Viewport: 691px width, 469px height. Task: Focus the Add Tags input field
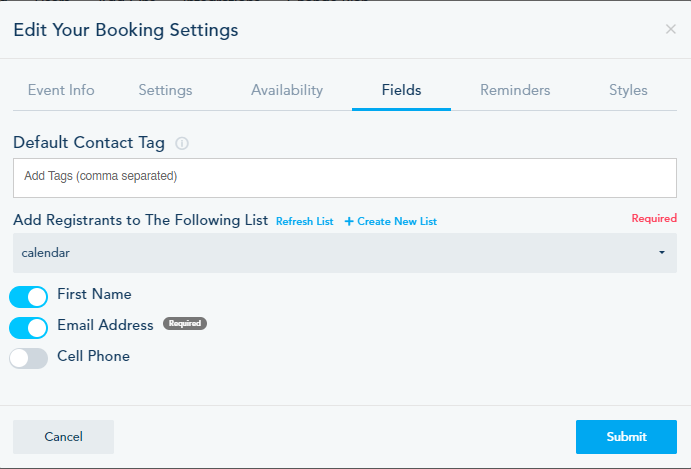click(345, 177)
